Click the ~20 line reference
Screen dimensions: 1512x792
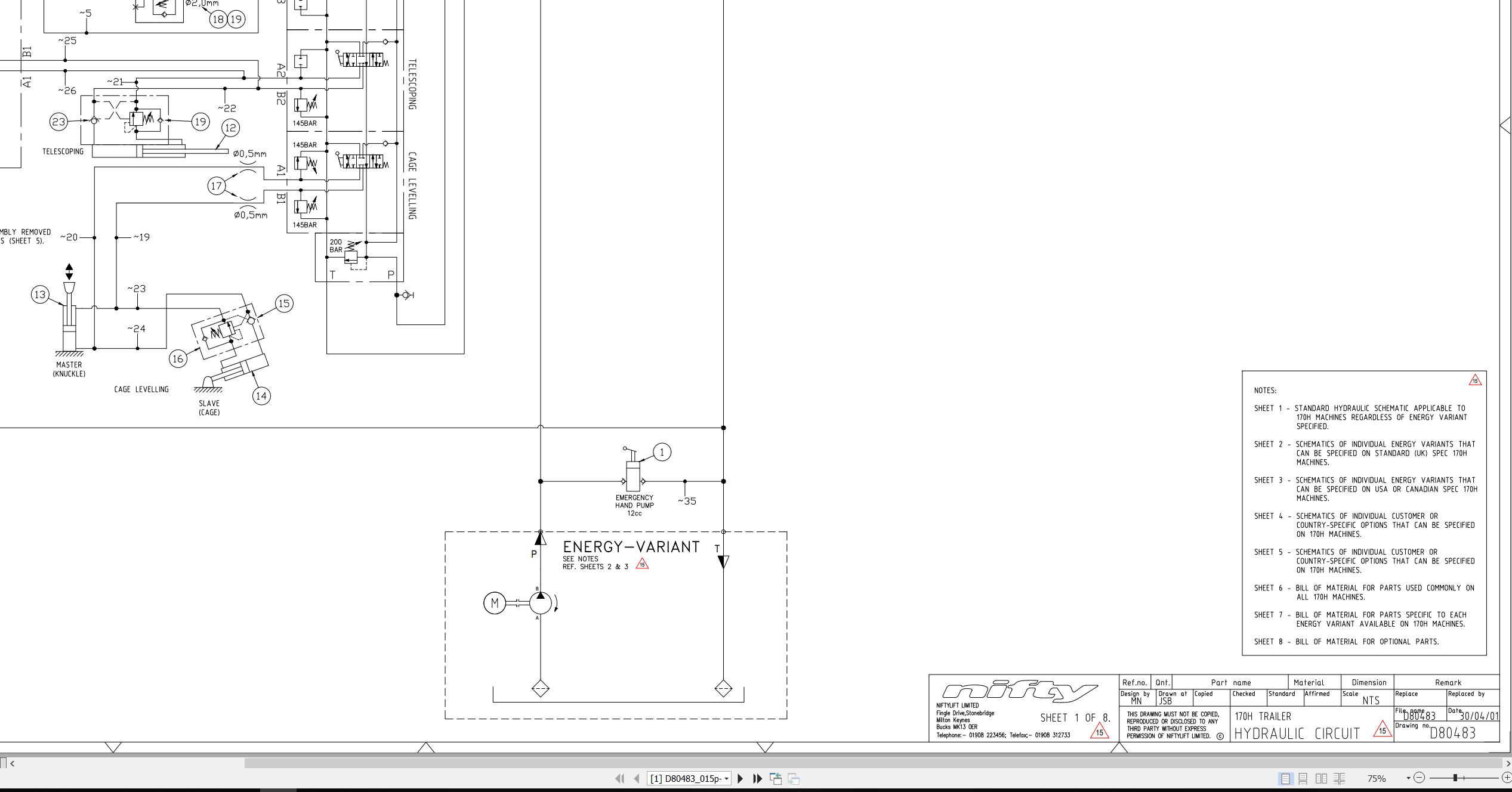pyautogui.click(x=69, y=237)
